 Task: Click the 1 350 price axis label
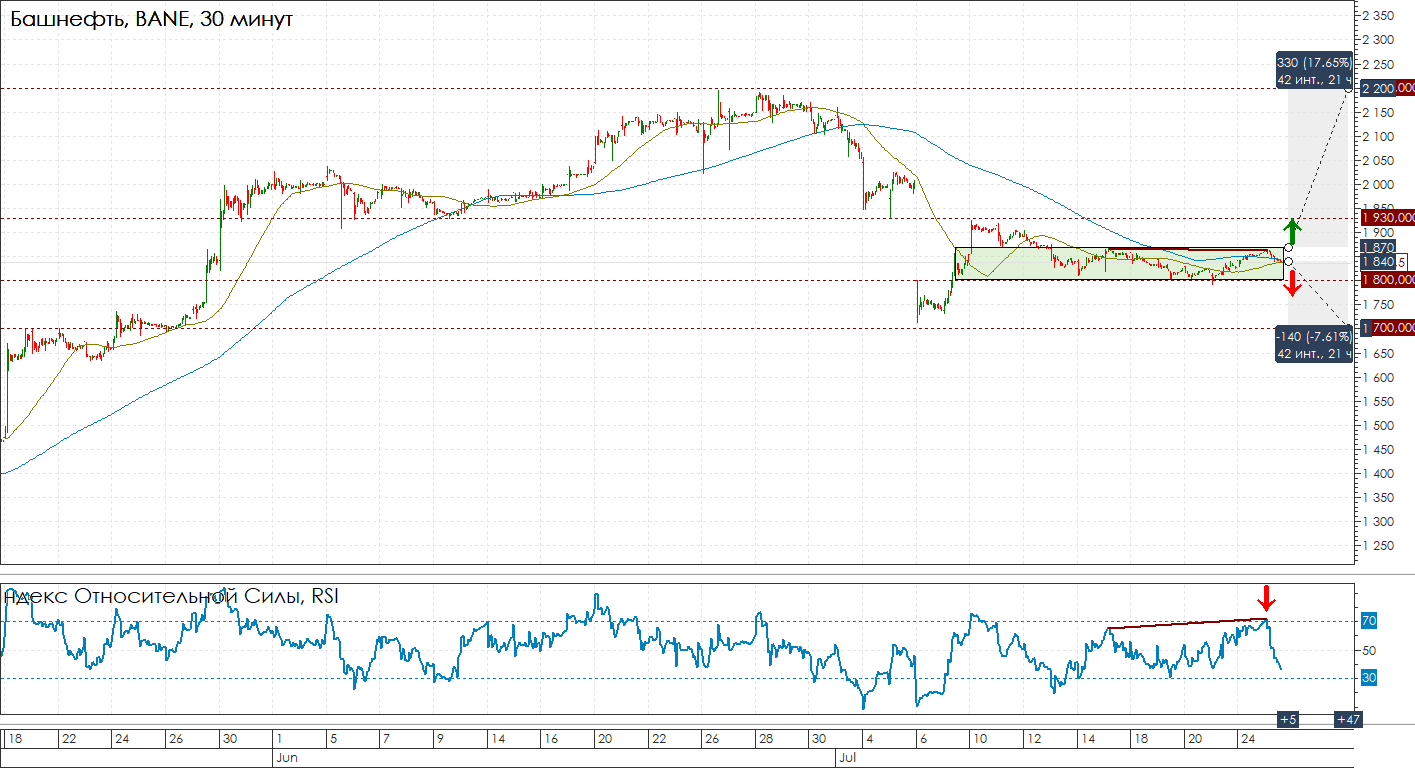[x=1378, y=497]
